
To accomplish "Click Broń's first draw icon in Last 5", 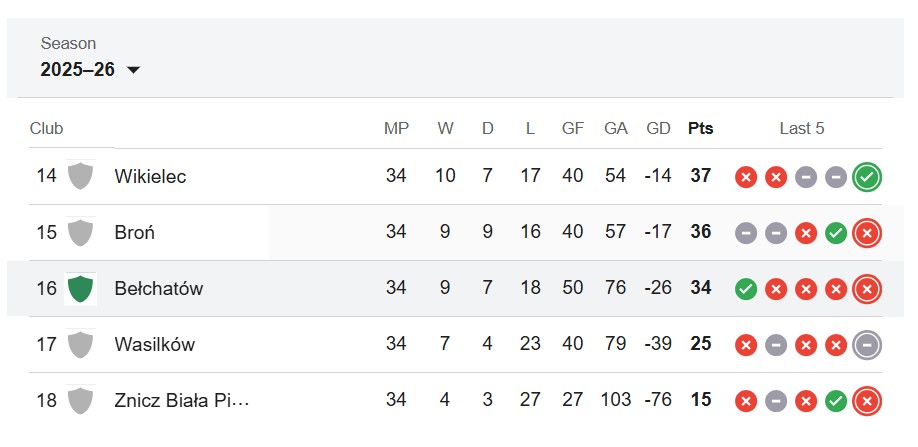I will 746,233.
